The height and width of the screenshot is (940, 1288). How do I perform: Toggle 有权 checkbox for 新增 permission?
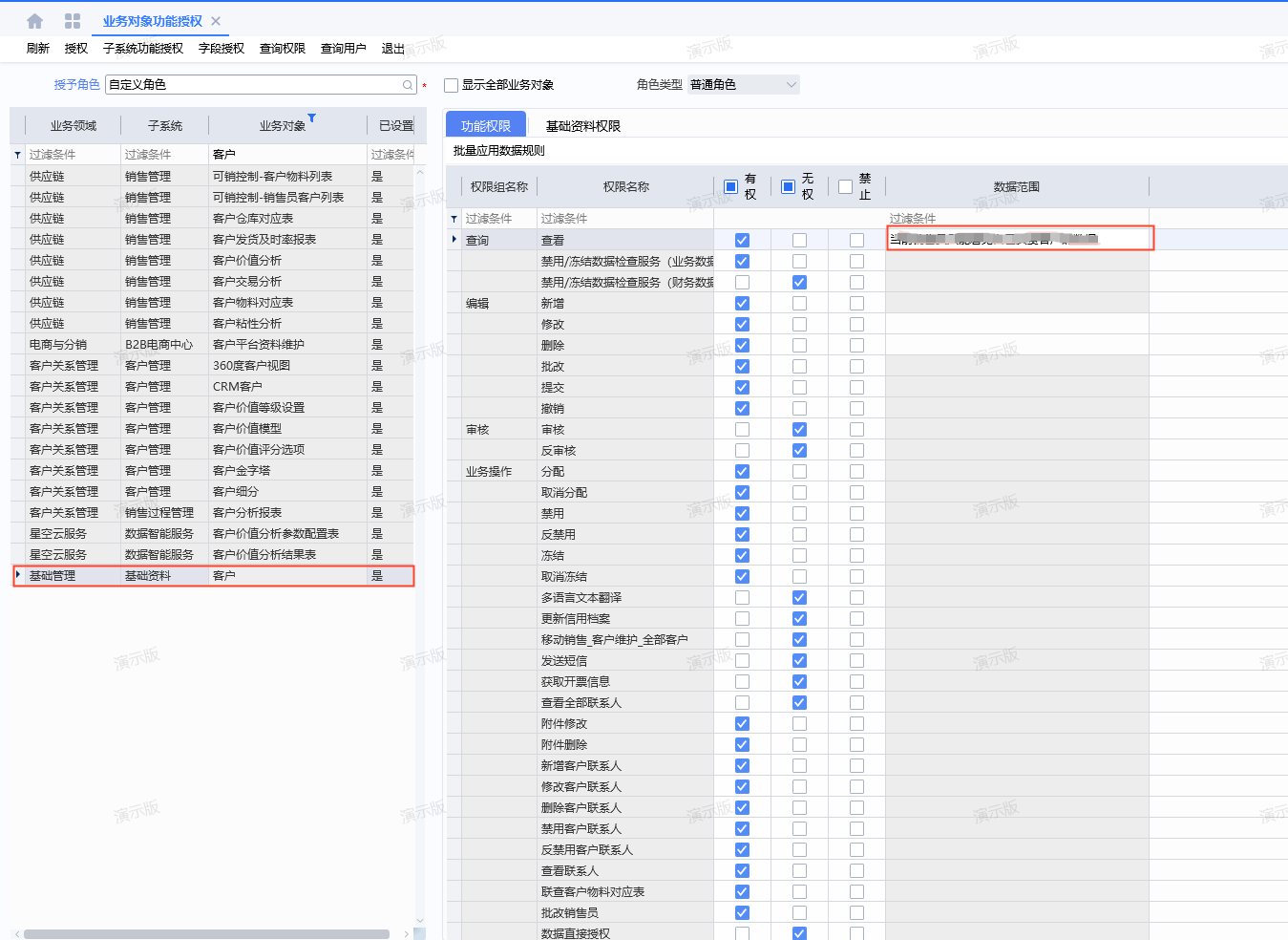click(x=742, y=304)
